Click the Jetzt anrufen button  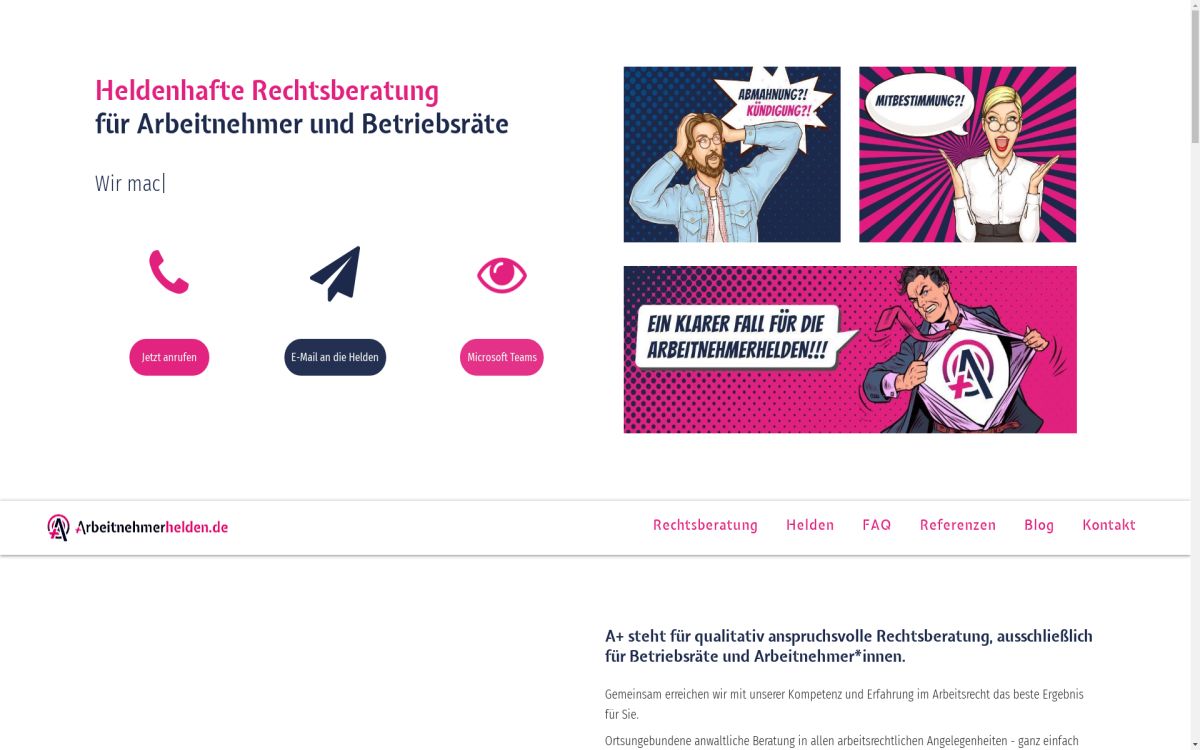(x=169, y=357)
